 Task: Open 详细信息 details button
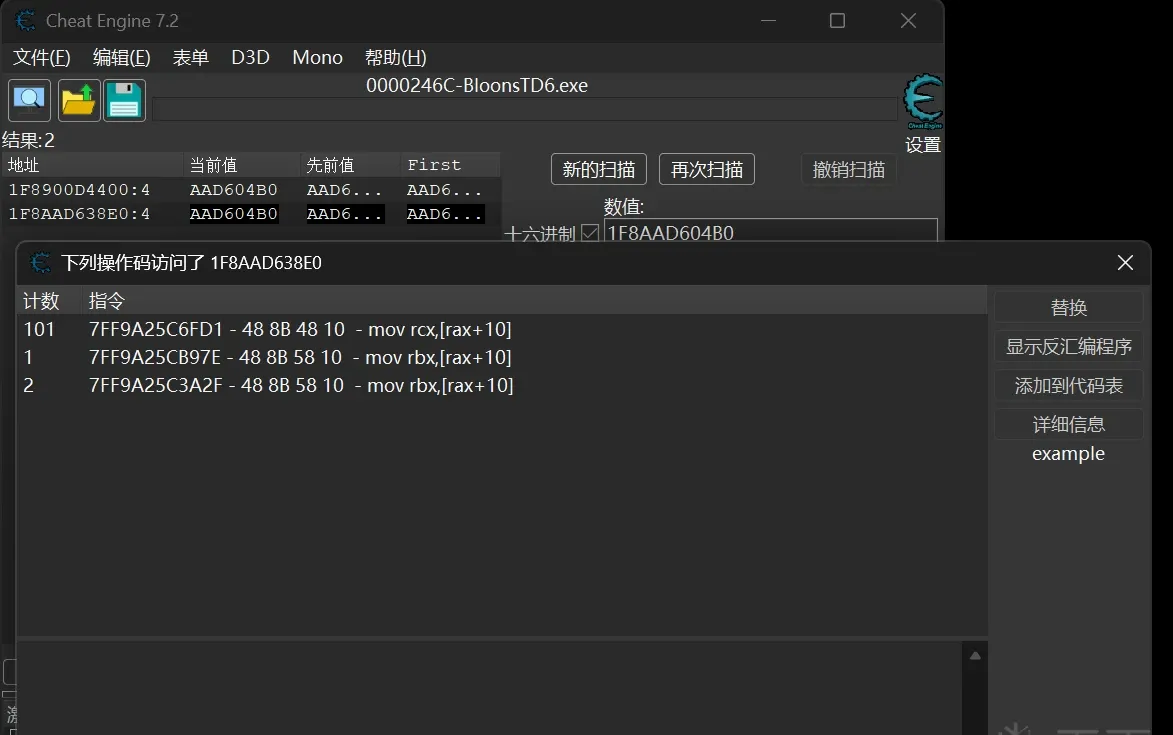click(1068, 424)
